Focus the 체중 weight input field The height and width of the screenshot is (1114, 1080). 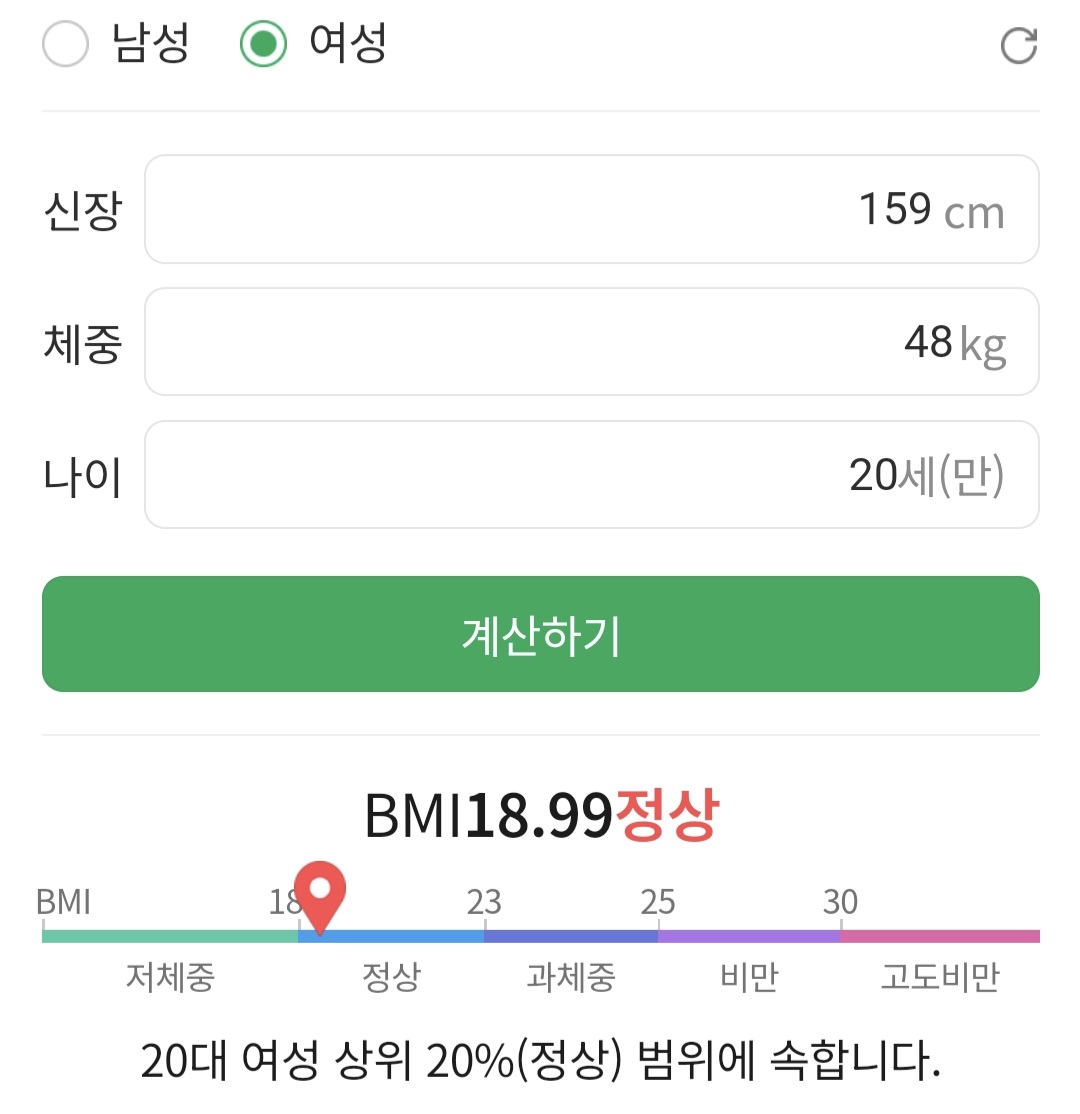click(x=591, y=342)
